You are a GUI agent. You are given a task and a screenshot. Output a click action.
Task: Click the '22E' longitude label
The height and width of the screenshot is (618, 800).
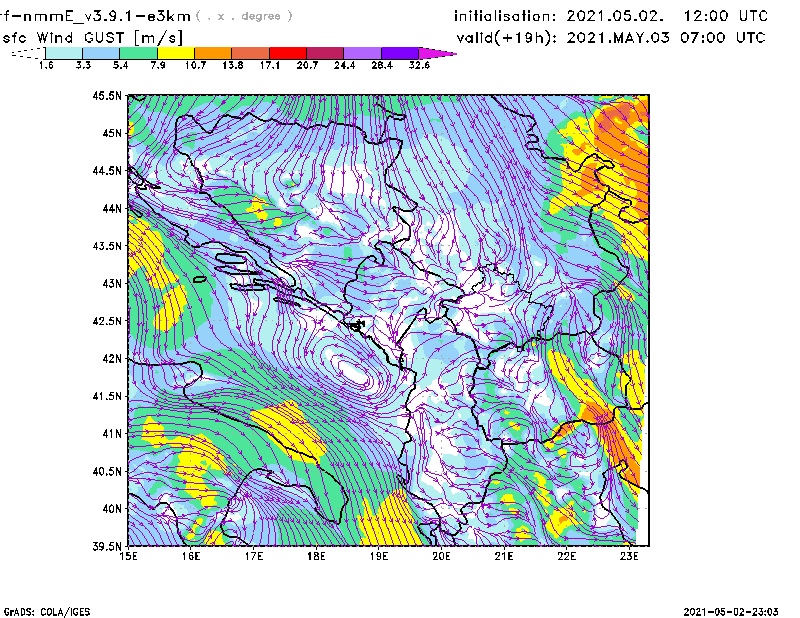[566, 556]
